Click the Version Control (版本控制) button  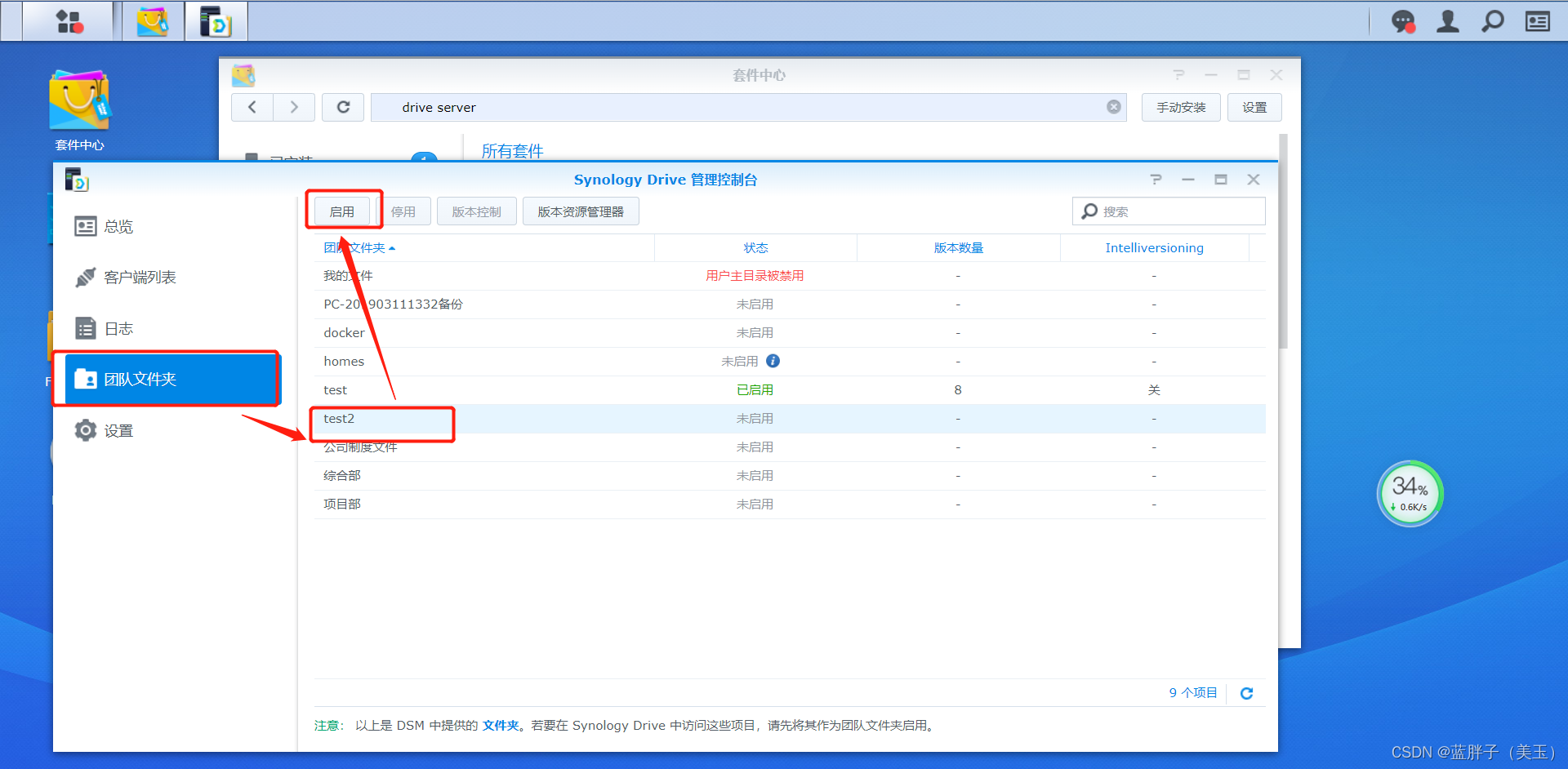pyautogui.click(x=476, y=211)
